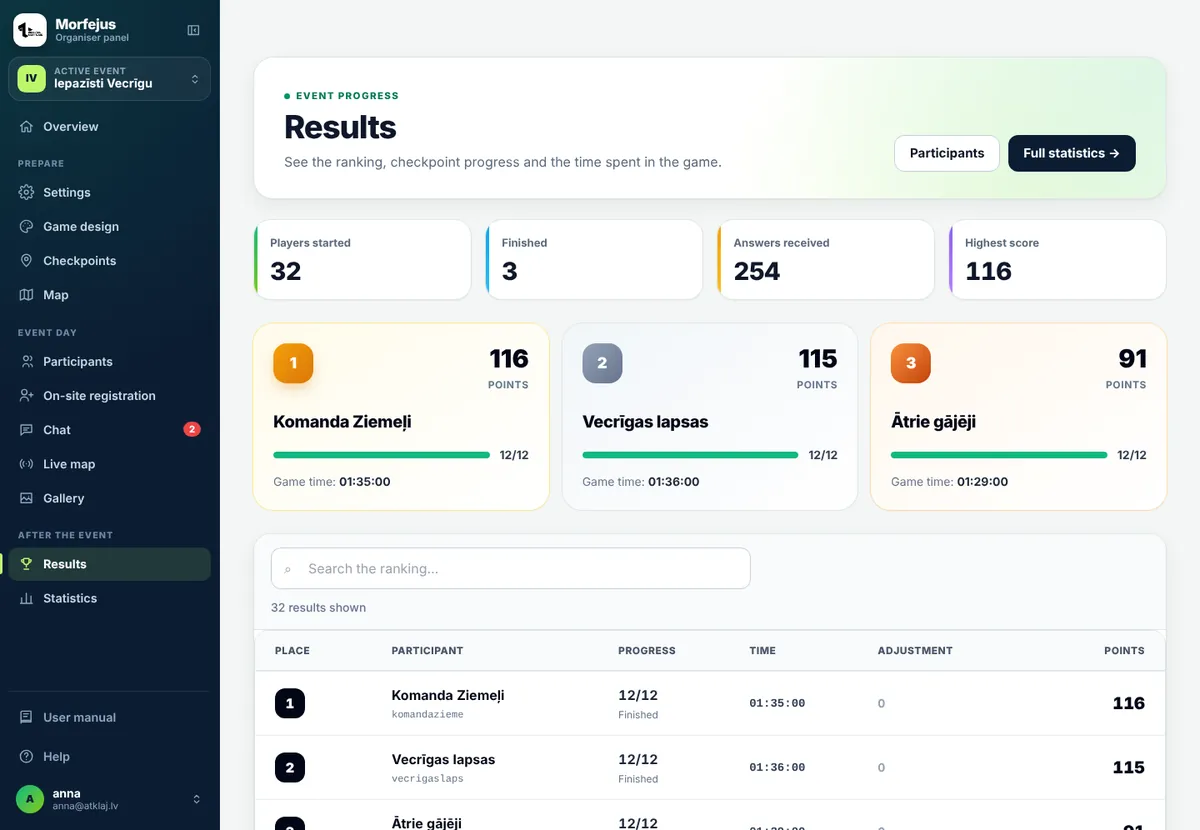The width and height of the screenshot is (1200, 830).
Task: Open Full statistics
Action: tap(1072, 153)
